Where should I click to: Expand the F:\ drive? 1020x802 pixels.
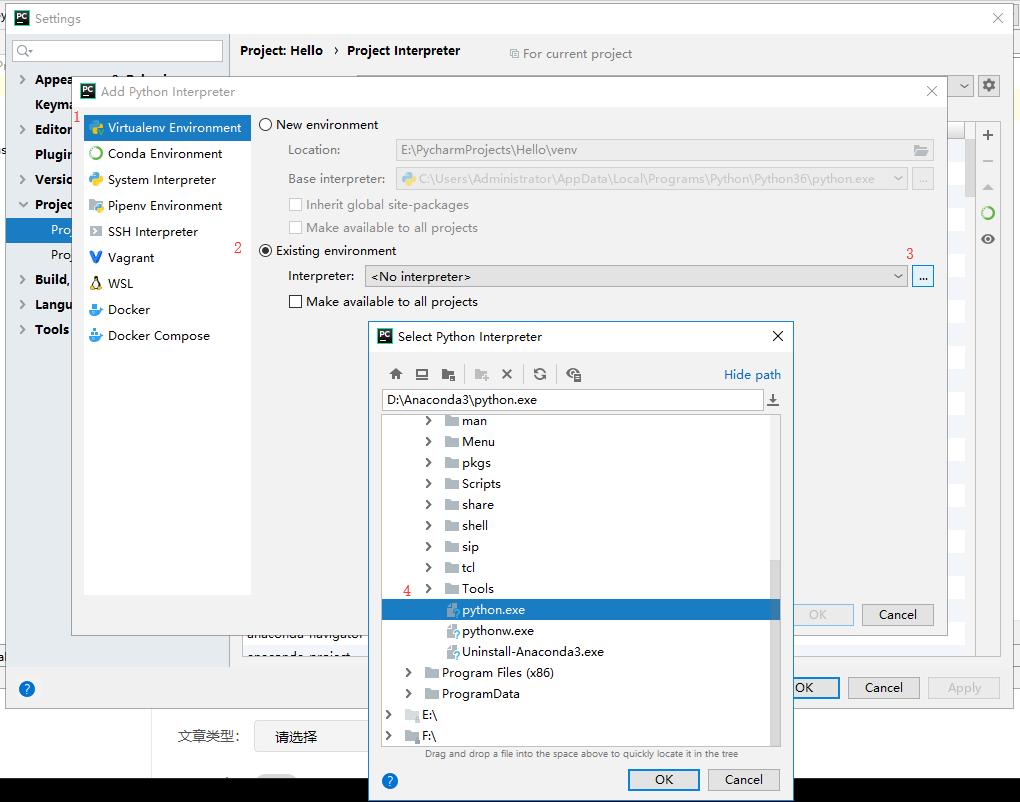tap(388, 736)
